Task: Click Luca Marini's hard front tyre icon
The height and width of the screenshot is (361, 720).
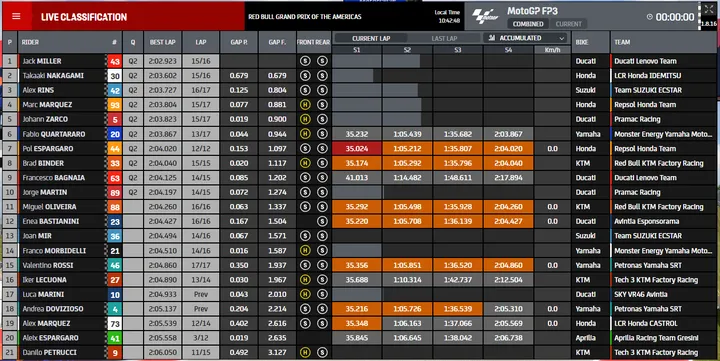Action: click(305, 294)
